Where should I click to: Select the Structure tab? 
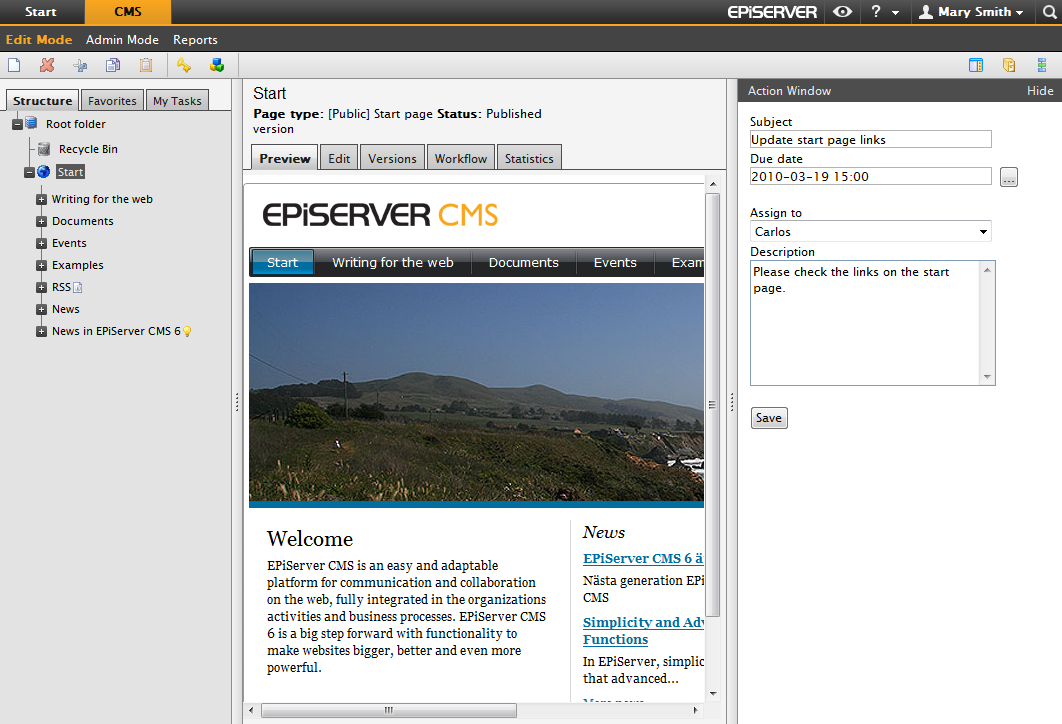click(43, 100)
